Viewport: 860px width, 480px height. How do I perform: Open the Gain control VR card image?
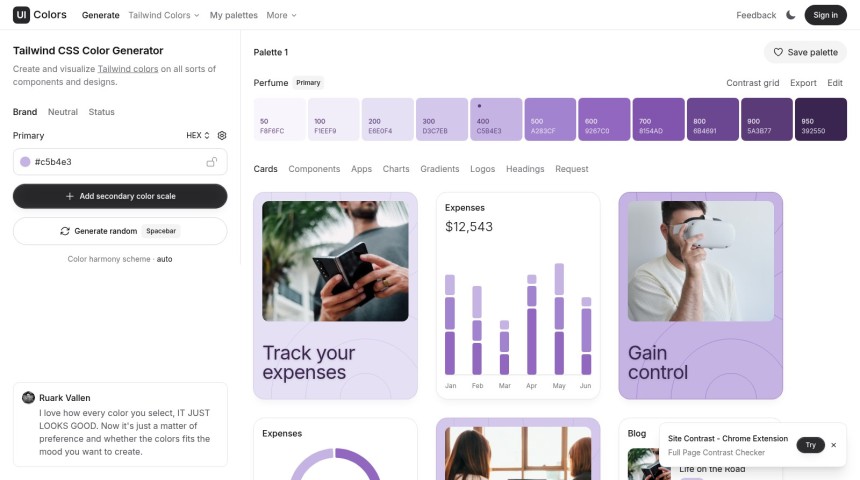pyautogui.click(x=701, y=261)
